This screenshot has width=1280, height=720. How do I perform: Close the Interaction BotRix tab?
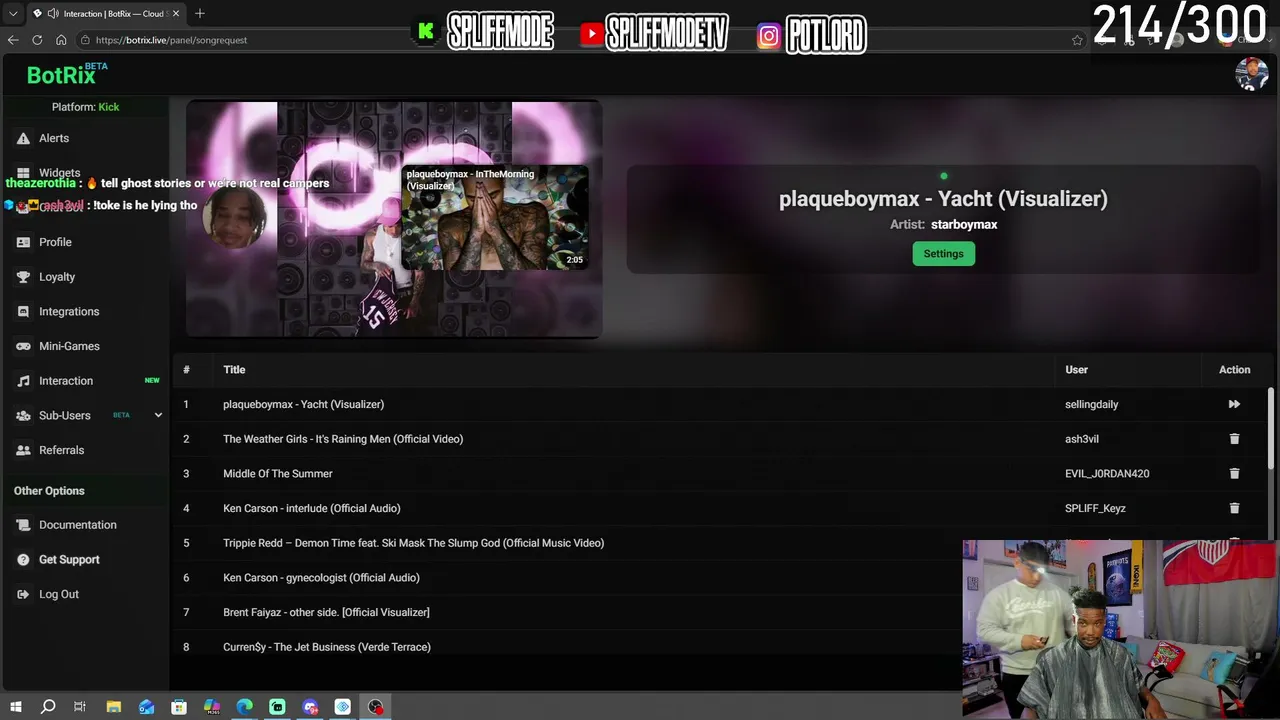176,14
